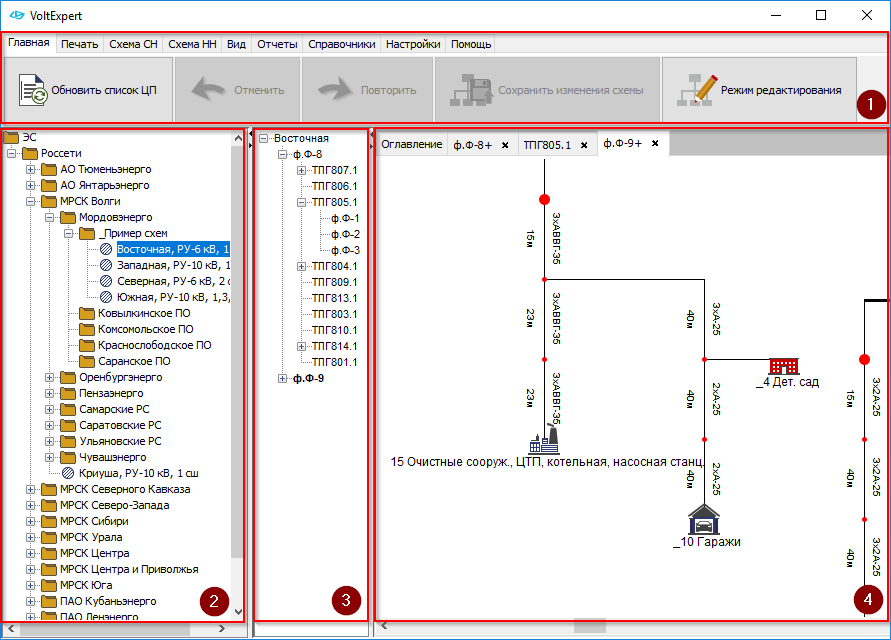Expand the ТПГ807.1 node

click(x=301, y=171)
